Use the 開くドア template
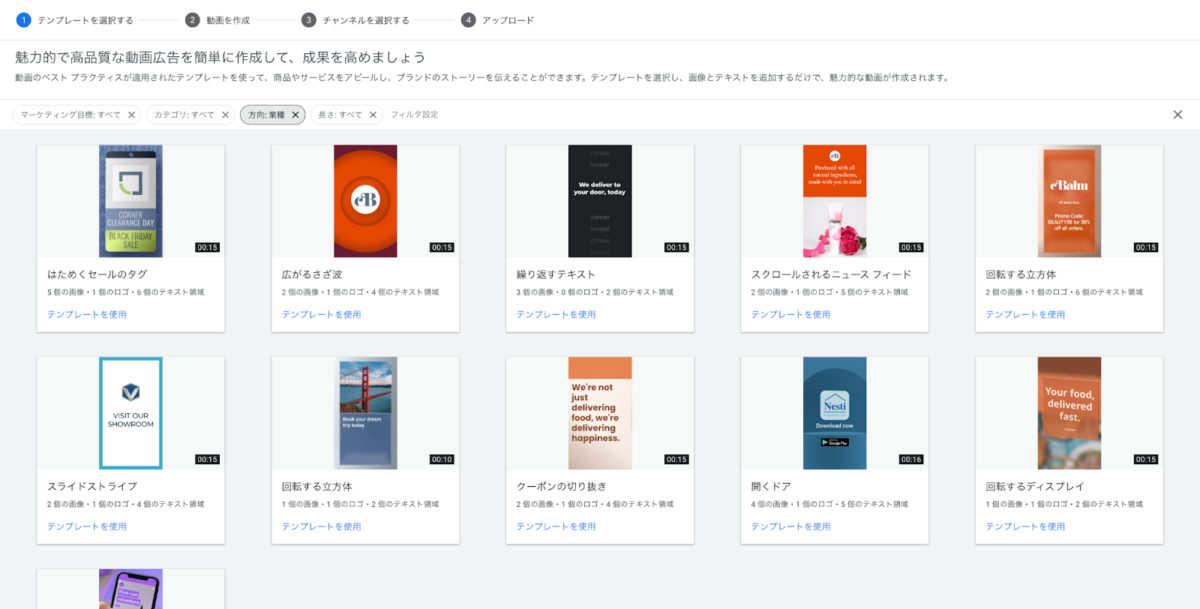Screen dimensions: 1200x609 [791, 526]
